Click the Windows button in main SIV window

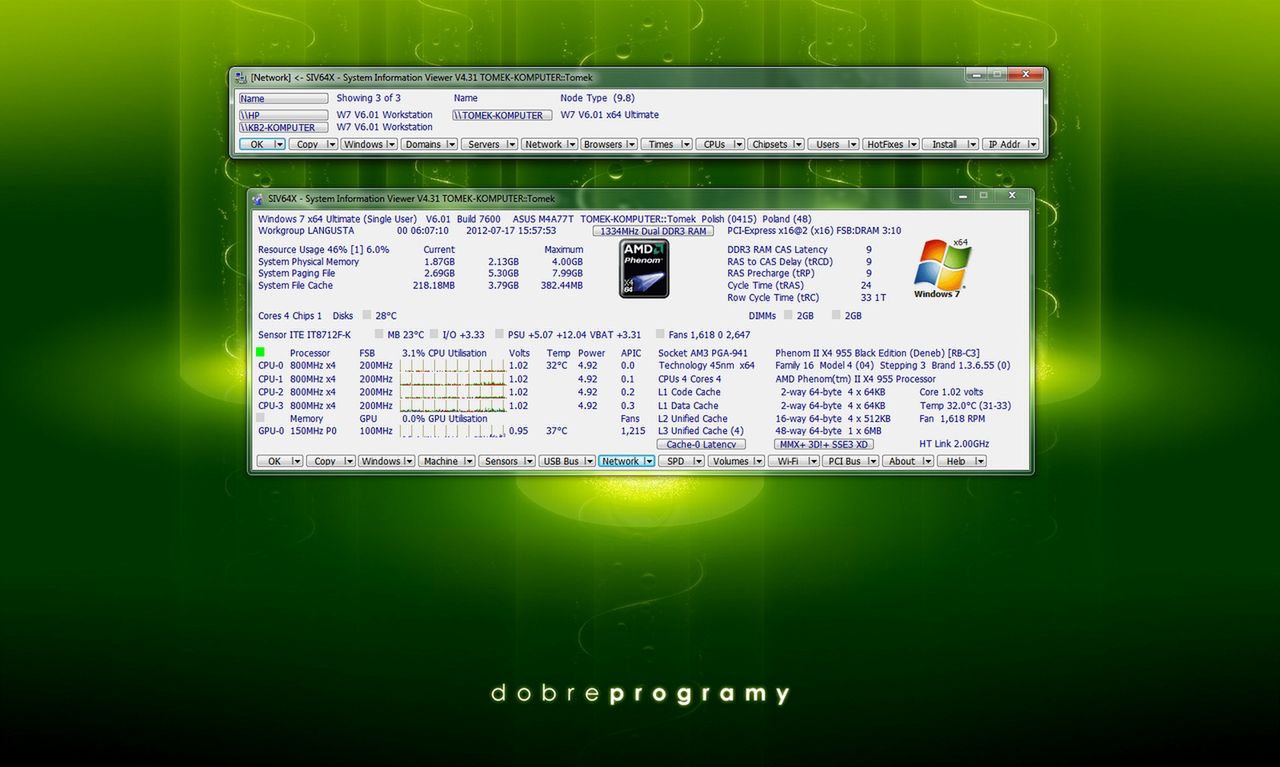point(386,461)
